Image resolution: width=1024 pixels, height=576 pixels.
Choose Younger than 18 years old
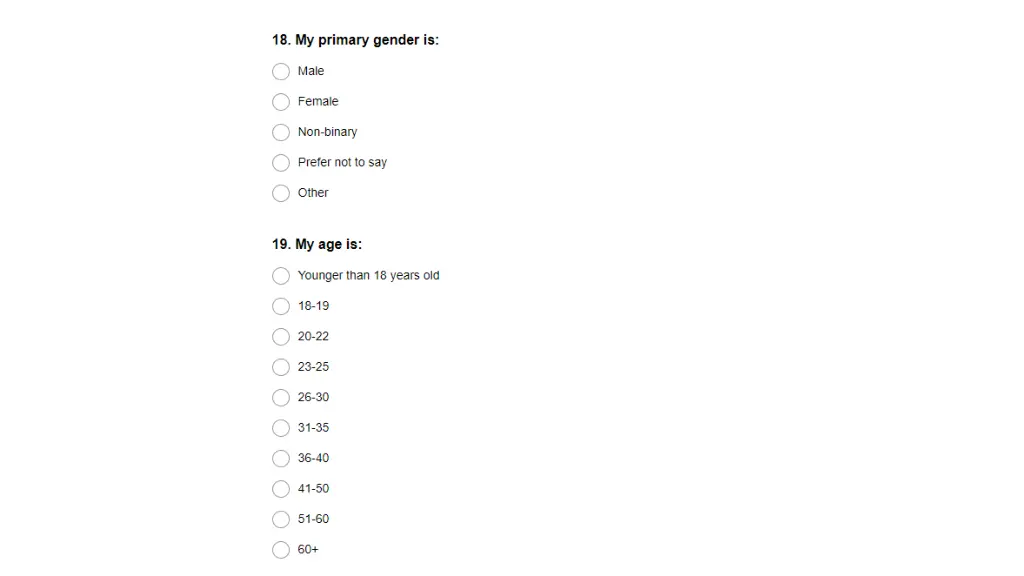click(x=281, y=276)
